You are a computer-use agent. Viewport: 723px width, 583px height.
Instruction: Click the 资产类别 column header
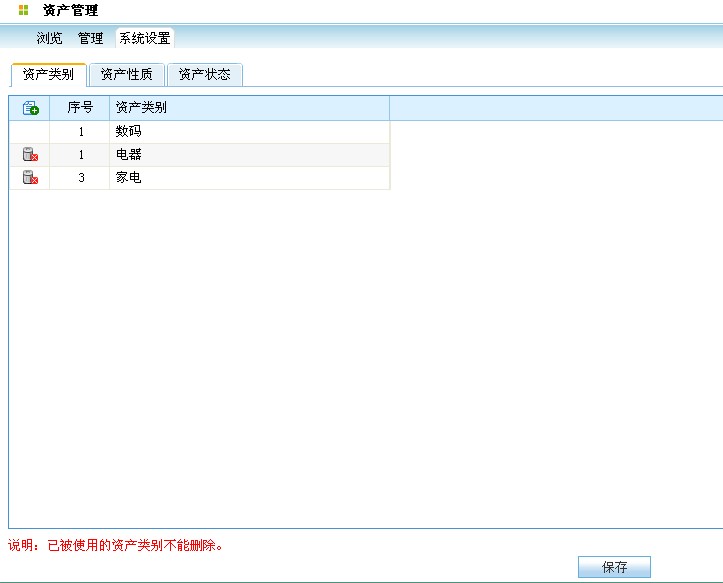[141, 108]
